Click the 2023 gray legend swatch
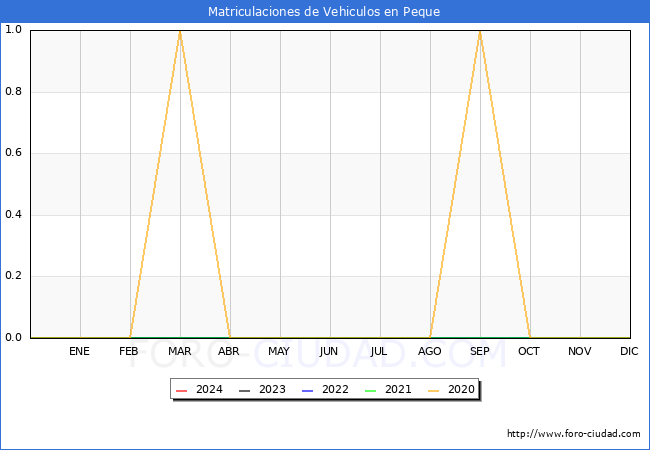Screen dimensions: 650x450 pos(245,390)
